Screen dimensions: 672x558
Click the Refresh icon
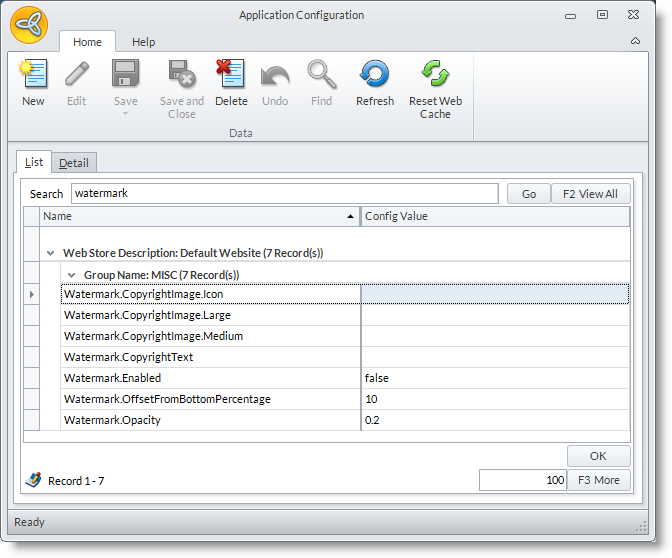click(375, 75)
